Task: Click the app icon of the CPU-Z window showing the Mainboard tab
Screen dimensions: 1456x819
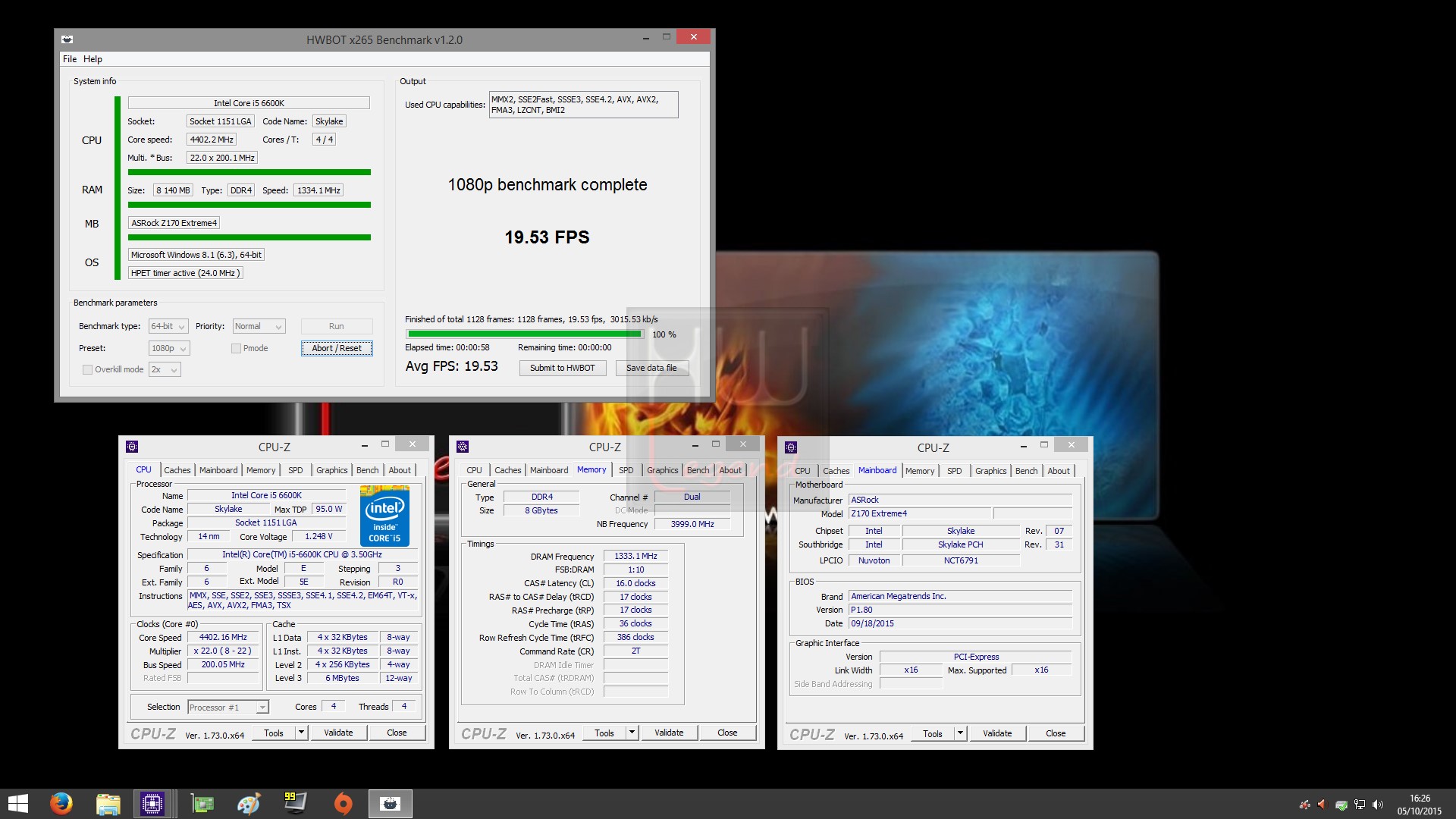Action: 791,447
